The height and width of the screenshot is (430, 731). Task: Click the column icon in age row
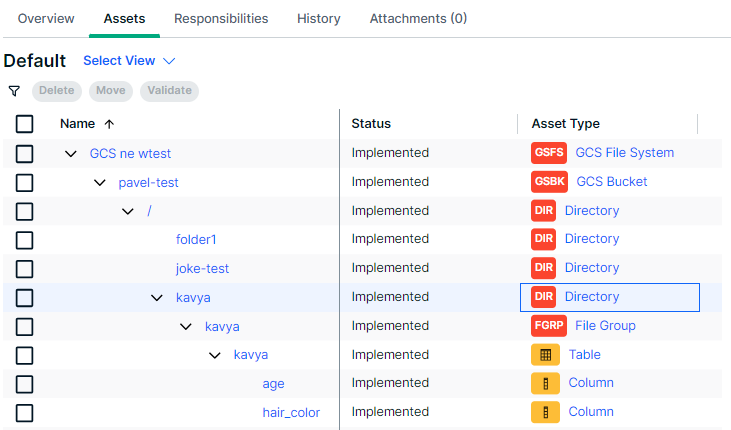click(x=545, y=383)
